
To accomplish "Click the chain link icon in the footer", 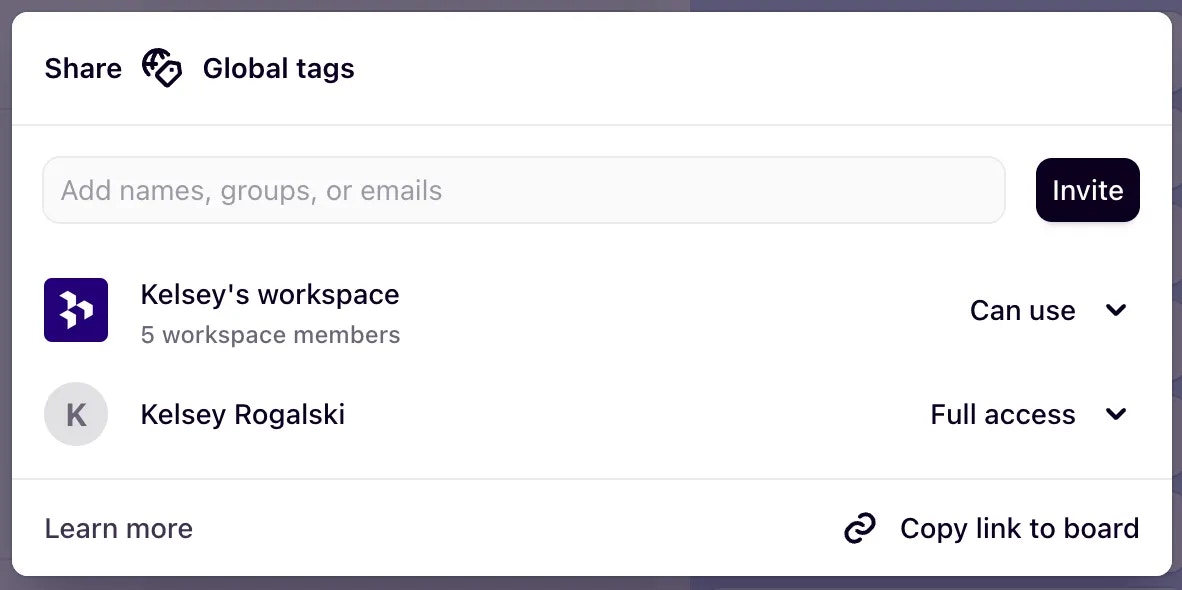I will (x=860, y=528).
